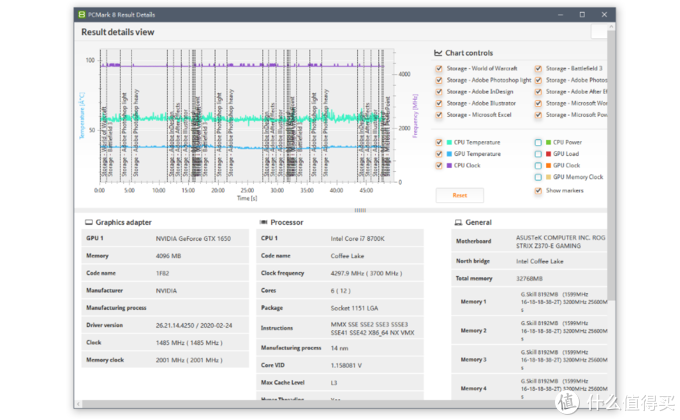
Task: Enable the CPU Power checkbox
Action: [538, 142]
